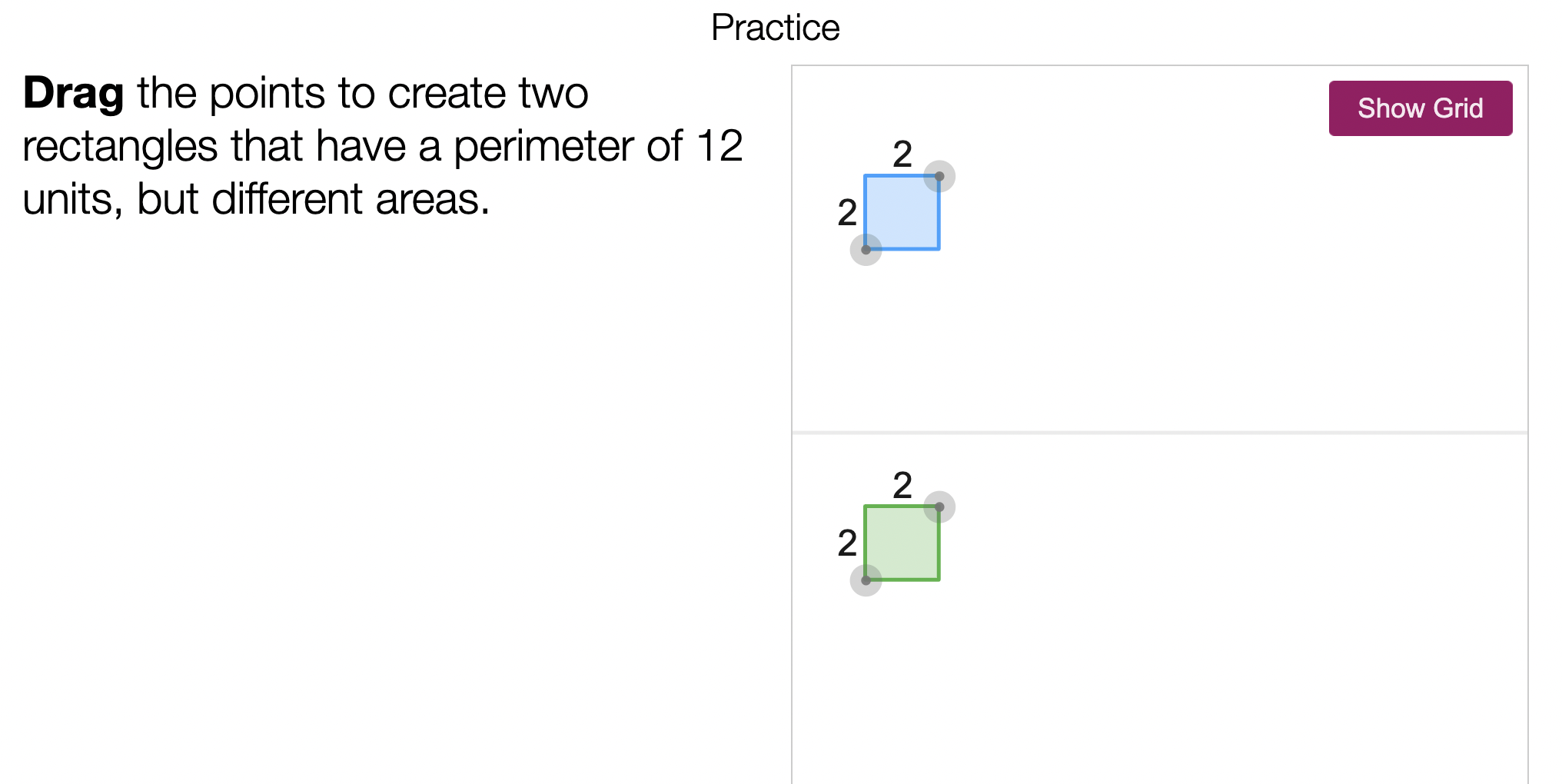Select the blue rectangle's bottom-left drag point
This screenshot has width=1562, height=784.
pos(866,250)
